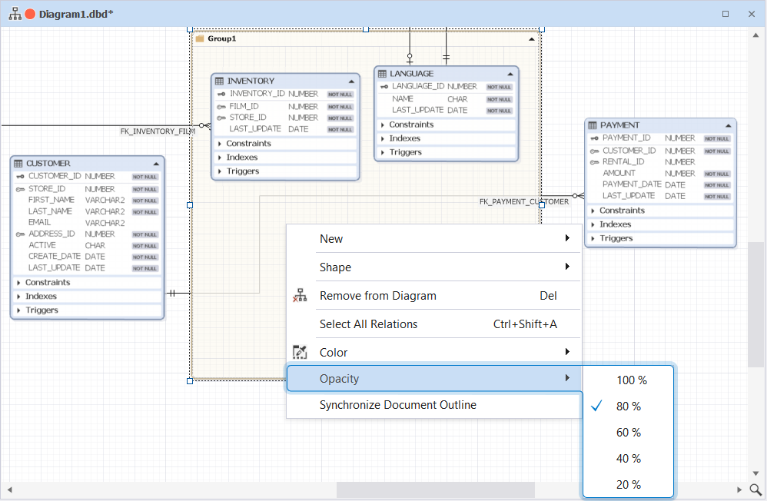Collapse the LANGUAGE table using header arrow

[510, 73]
